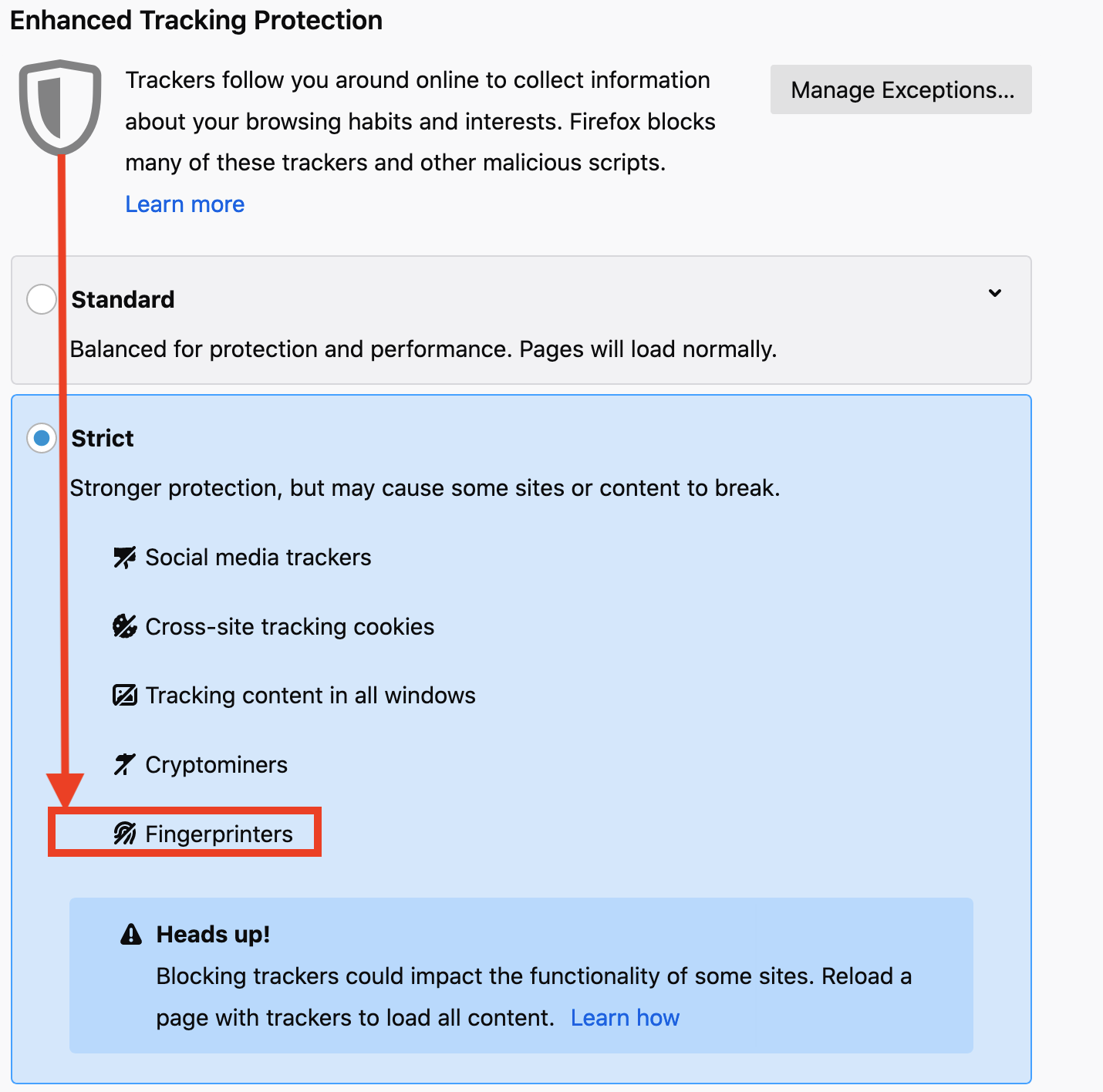
Task: Click the Social media trackers icon
Action: point(124,558)
